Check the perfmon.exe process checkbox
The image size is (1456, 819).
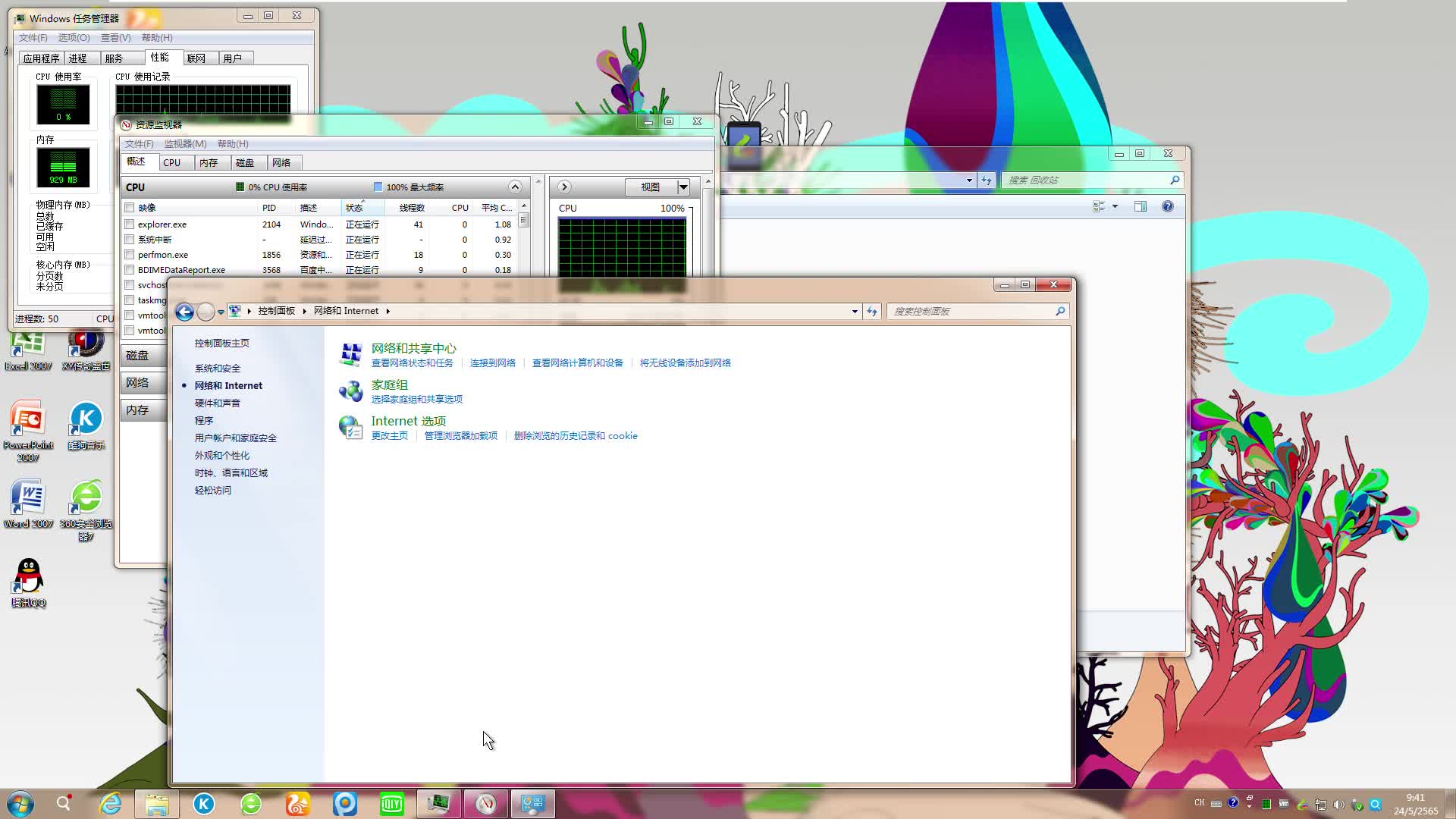point(130,255)
